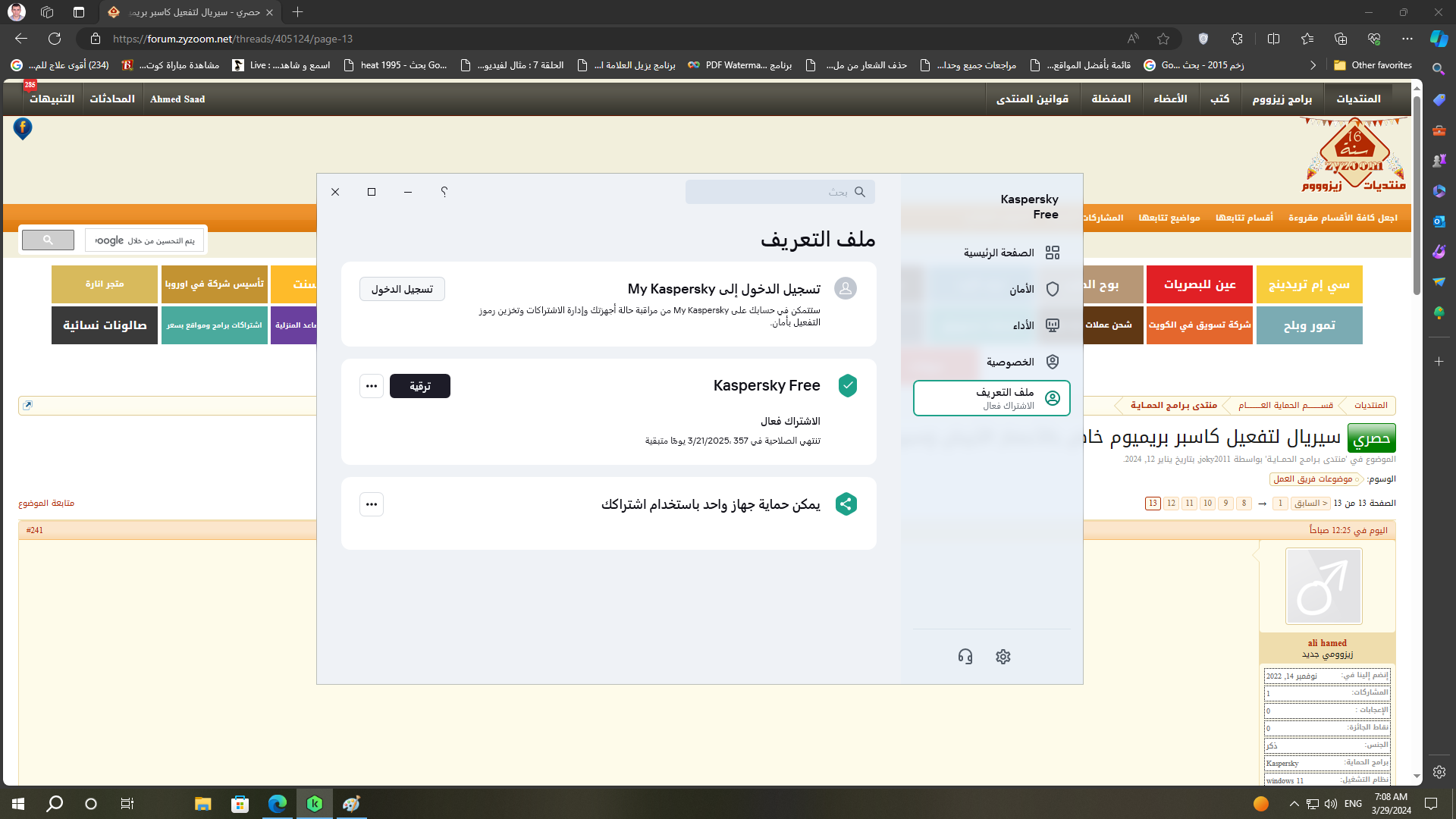Image resolution: width=1456 pixels, height=819 pixels.
Task: Click the browser back arrow
Action: 21,39
